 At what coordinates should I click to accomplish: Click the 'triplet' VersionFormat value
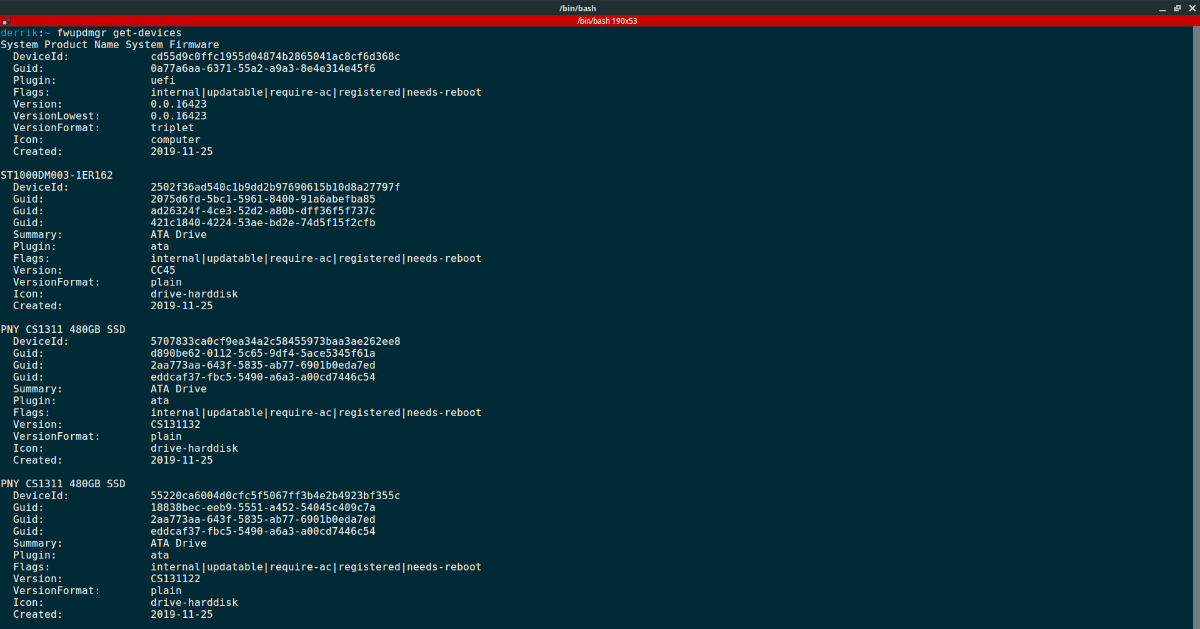click(172, 128)
